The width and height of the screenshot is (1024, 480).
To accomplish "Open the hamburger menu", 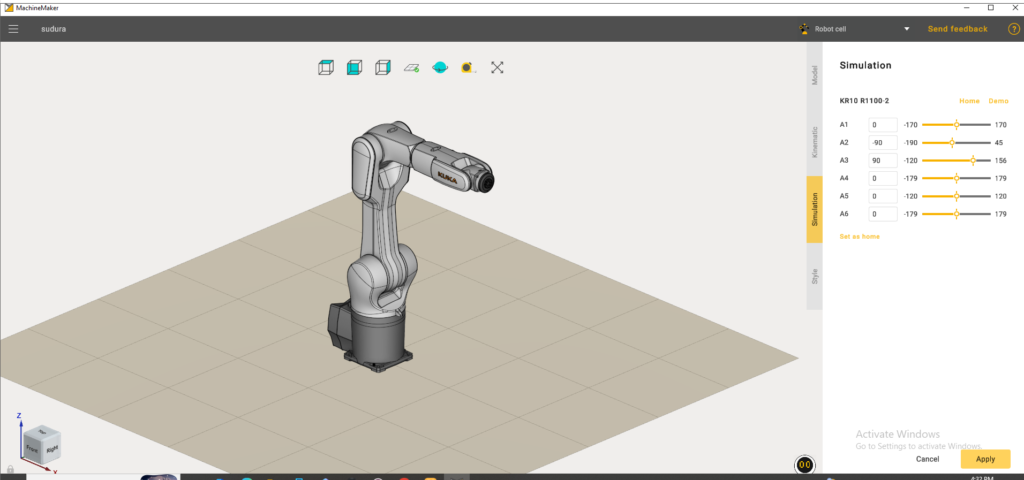I will click(x=14, y=29).
